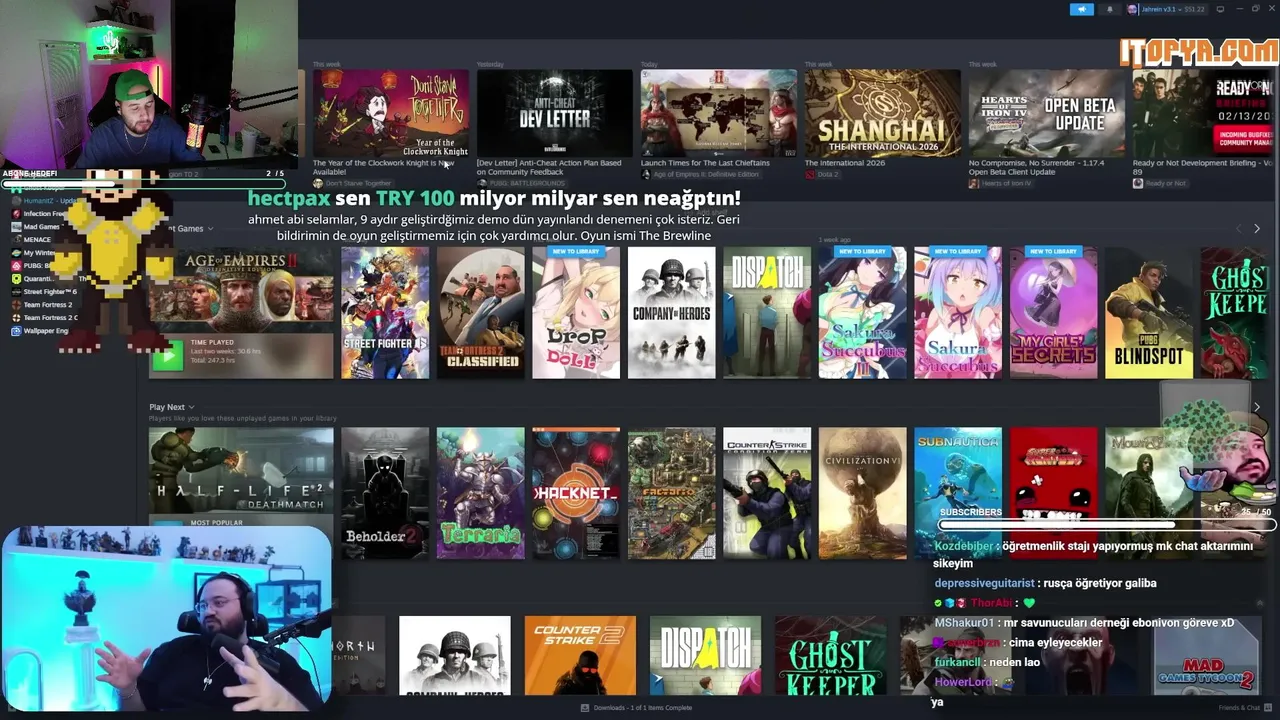Open the Jahrein profile avatar
1280x720 pixels.
point(1132,9)
